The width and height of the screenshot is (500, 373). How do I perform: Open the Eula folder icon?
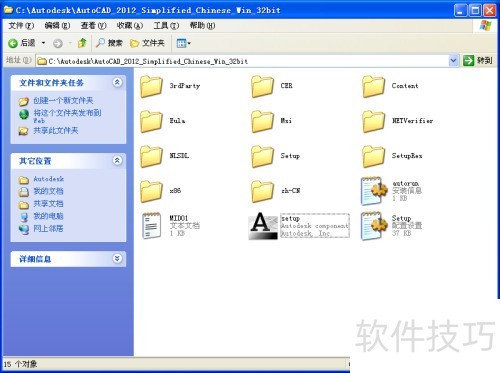pyautogui.click(x=151, y=121)
